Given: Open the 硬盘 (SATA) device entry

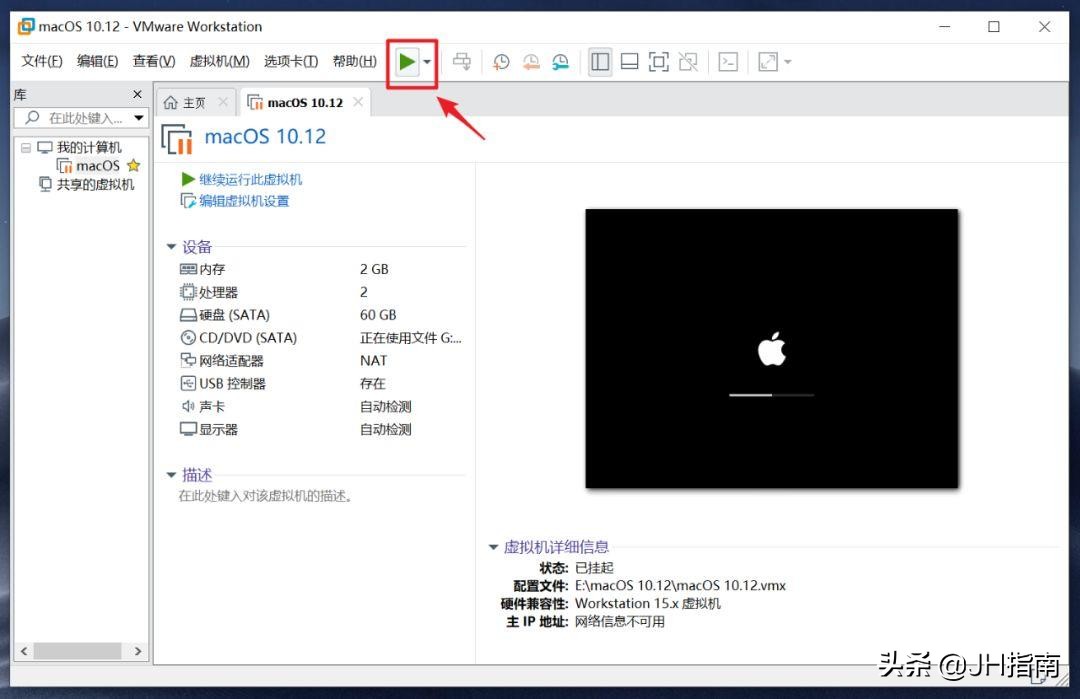Looking at the screenshot, I should pos(225,315).
